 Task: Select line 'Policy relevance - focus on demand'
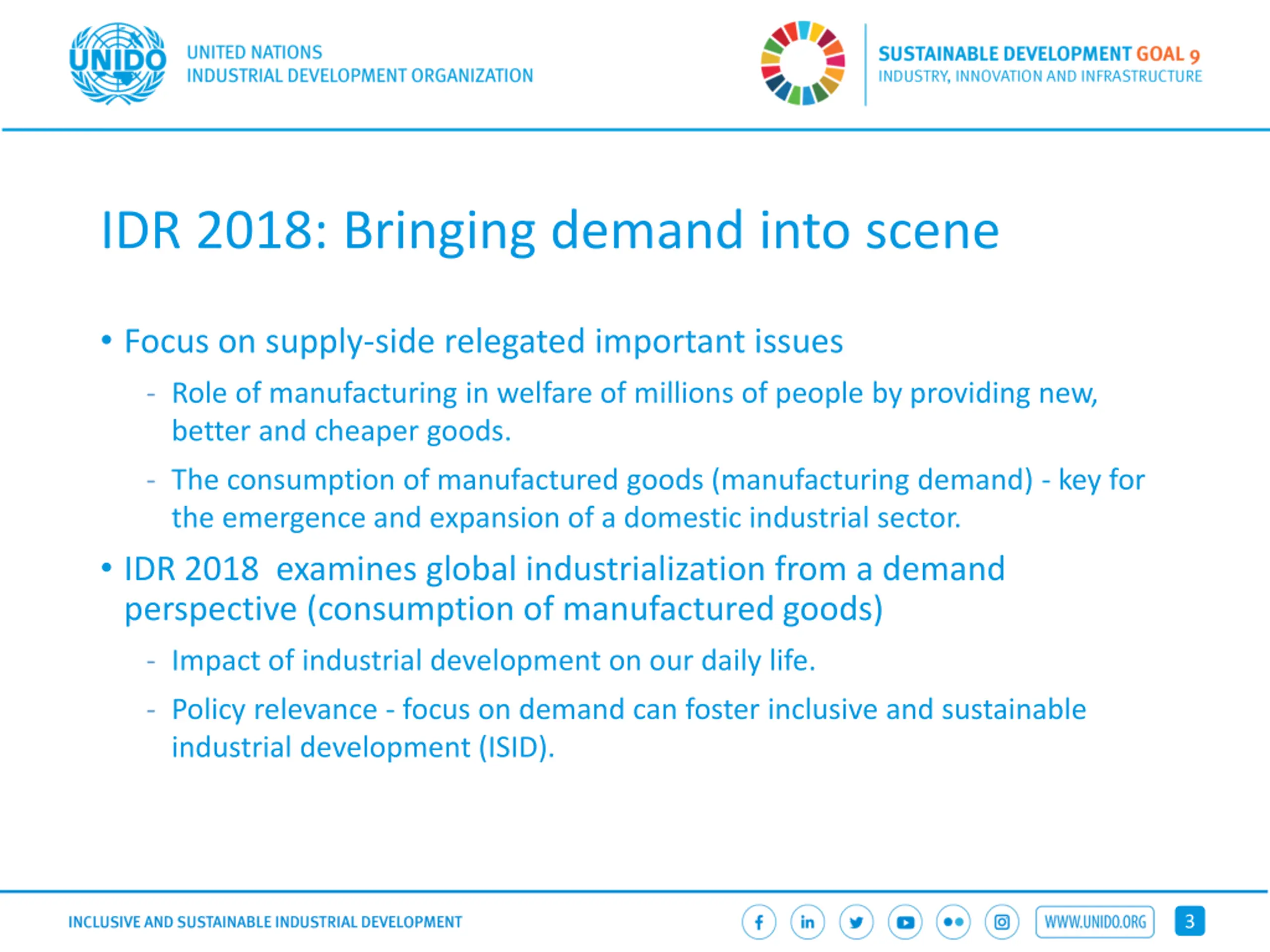629,710
